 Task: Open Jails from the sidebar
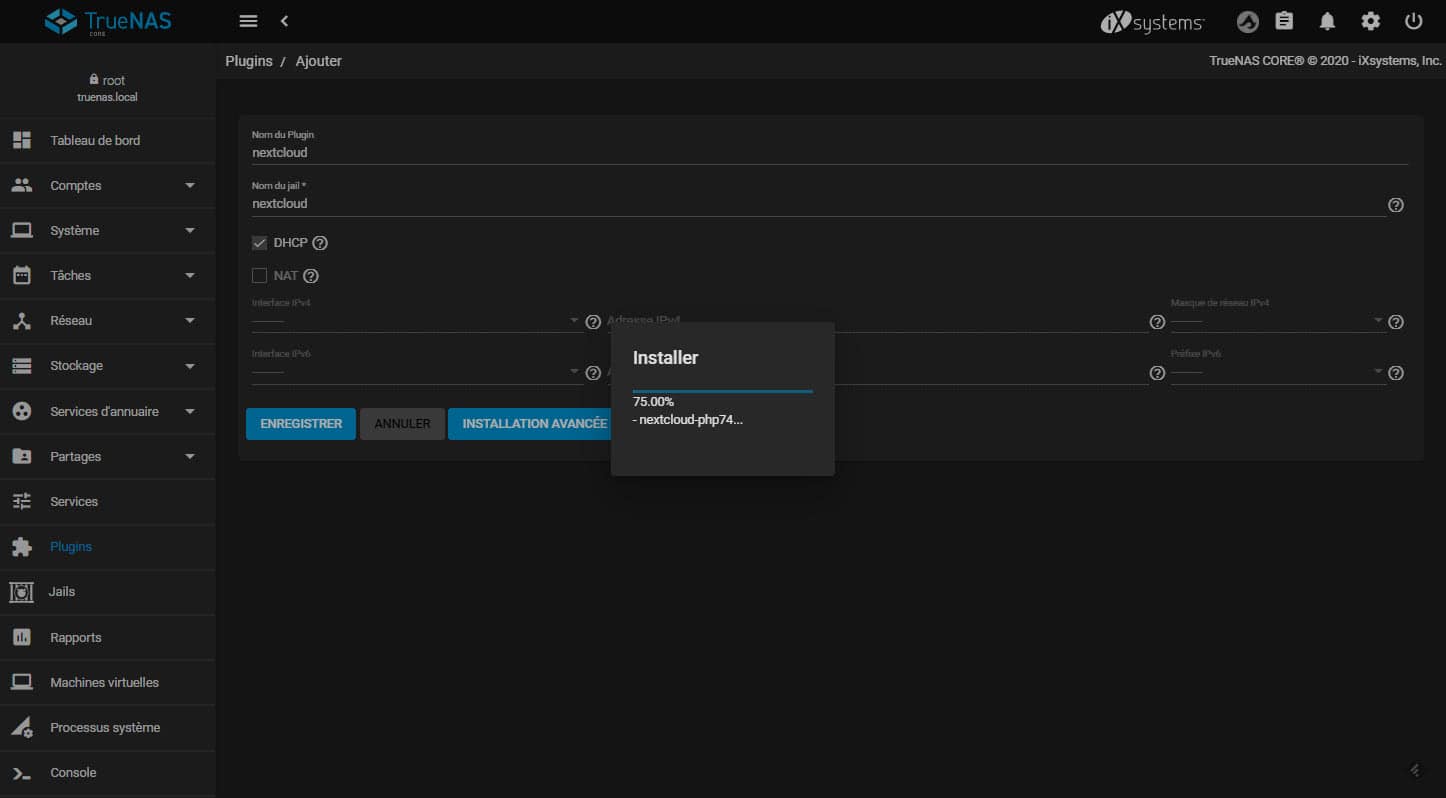tap(108, 592)
